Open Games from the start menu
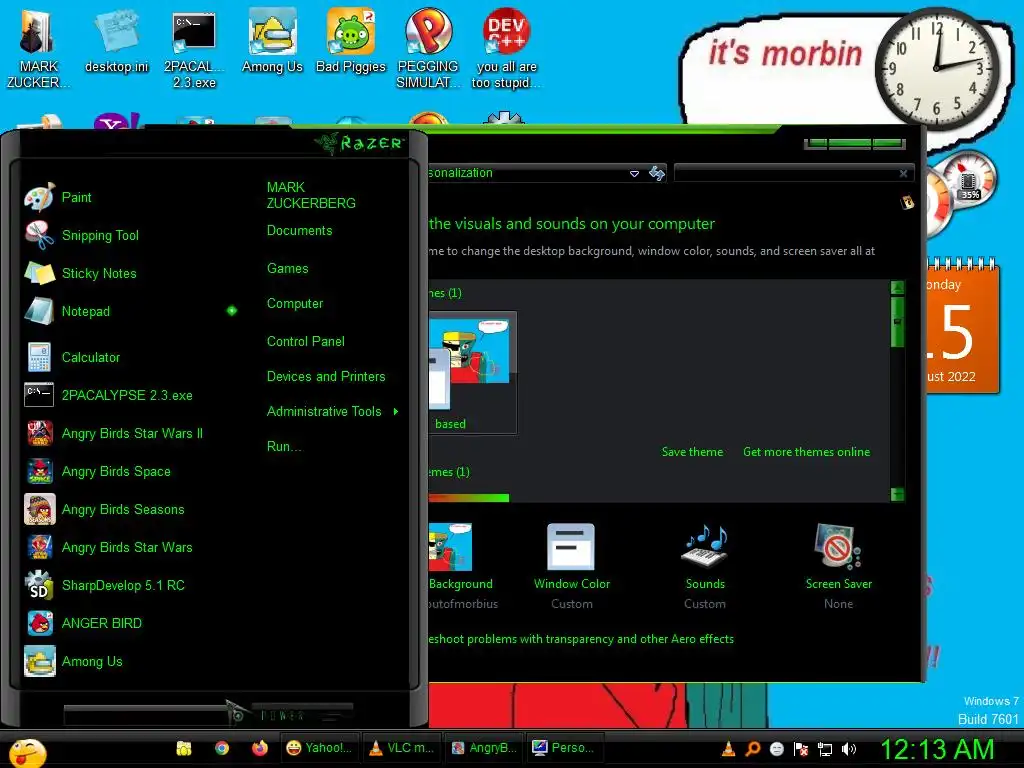1024x768 pixels. 287,268
